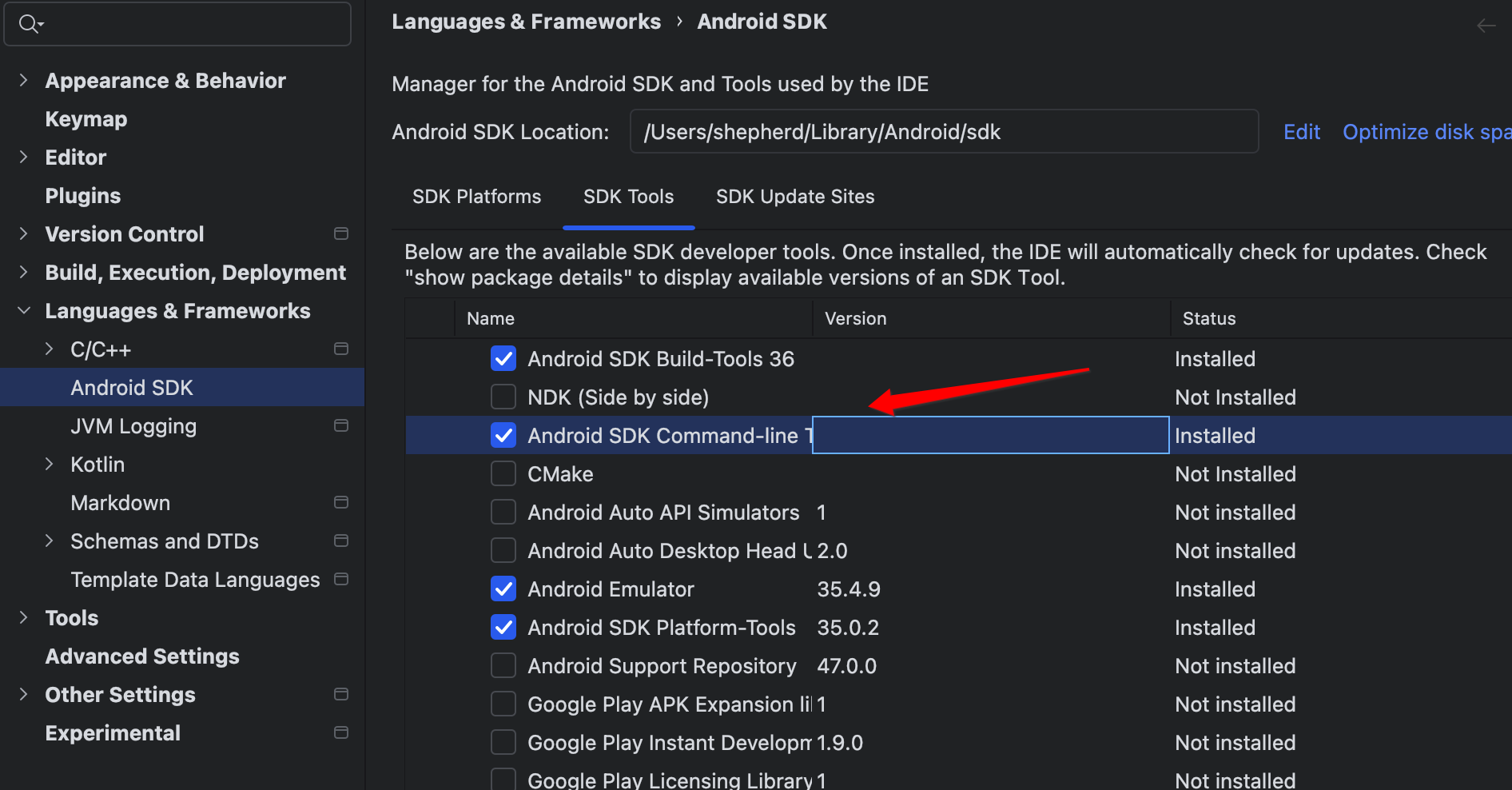Select JVM Logging in the settings tree
The image size is (1512, 790).
pyautogui.click(x=133, y=426)
